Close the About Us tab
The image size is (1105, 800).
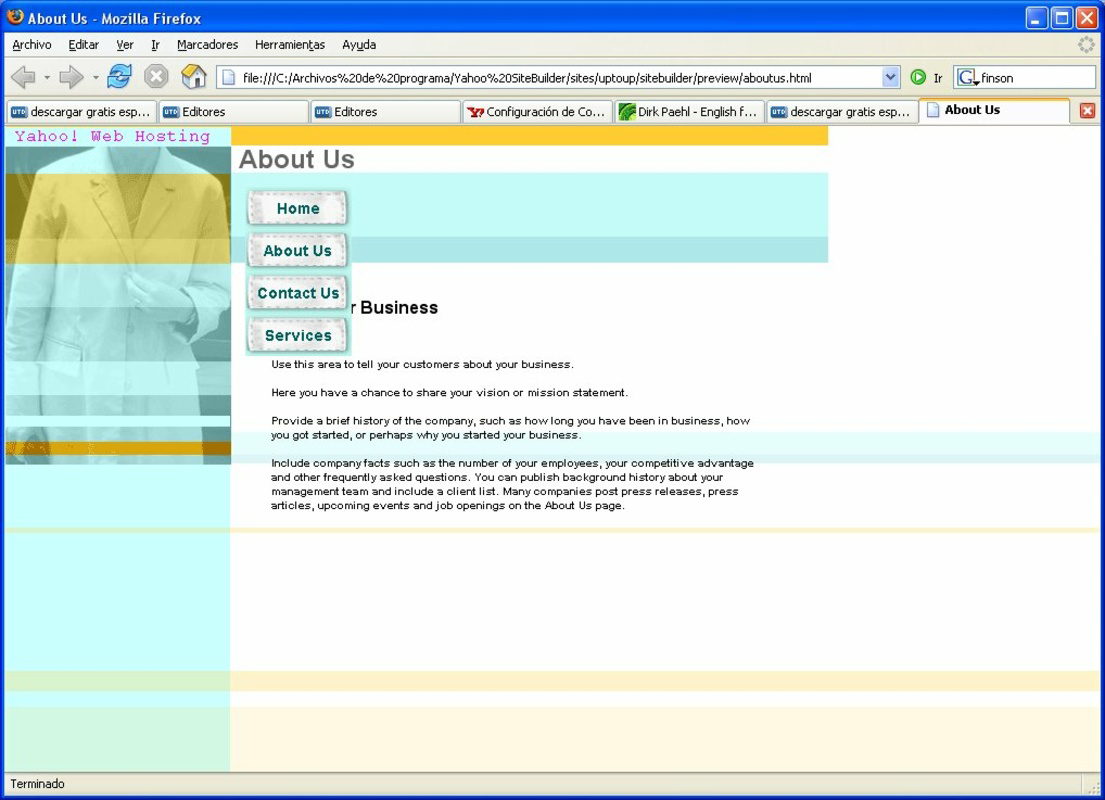pos(1086,111)
